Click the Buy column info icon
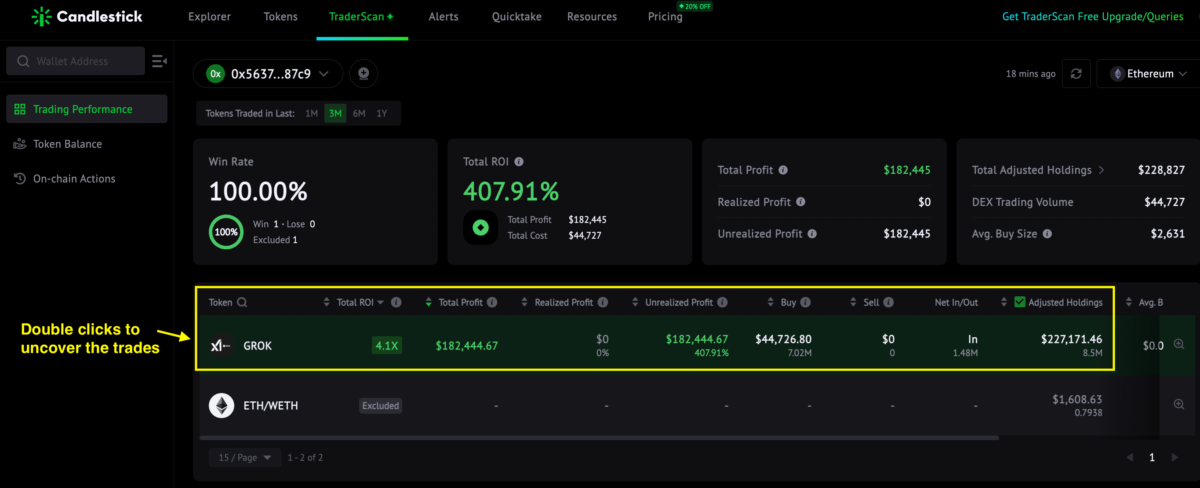 (x=806, y=302)
